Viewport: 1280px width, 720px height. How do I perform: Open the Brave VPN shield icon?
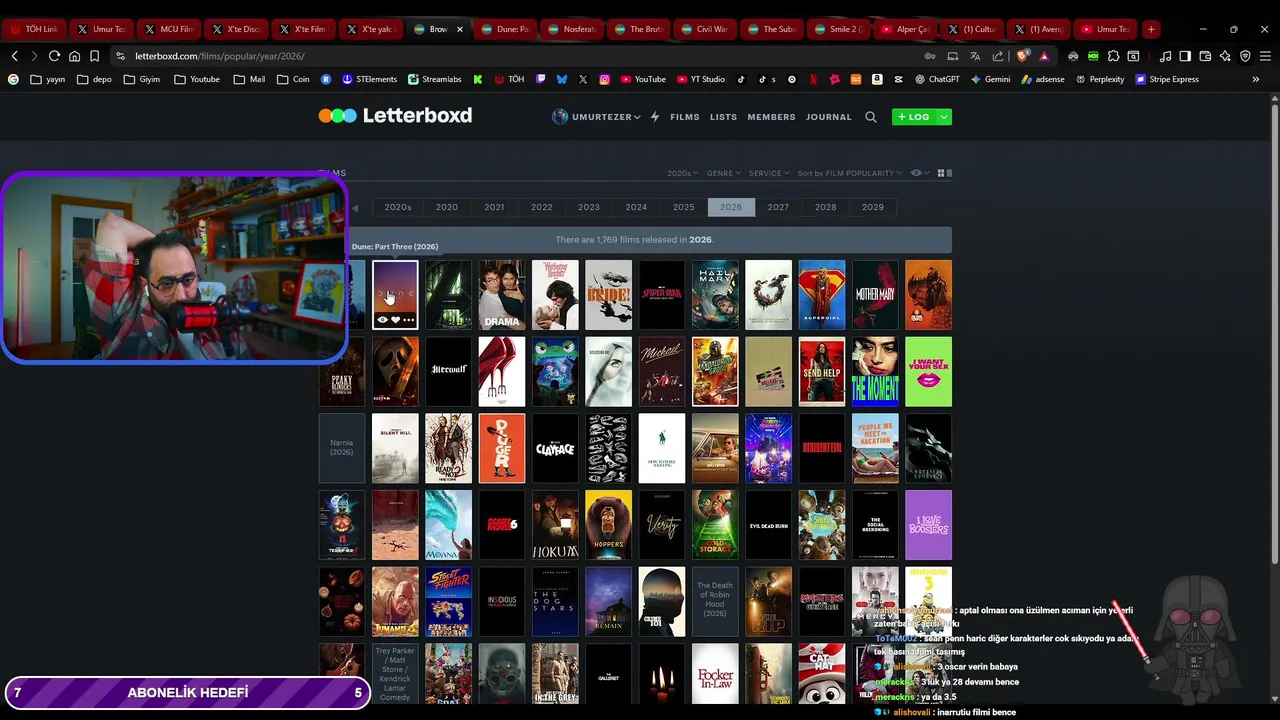[x=1245, y=56]
